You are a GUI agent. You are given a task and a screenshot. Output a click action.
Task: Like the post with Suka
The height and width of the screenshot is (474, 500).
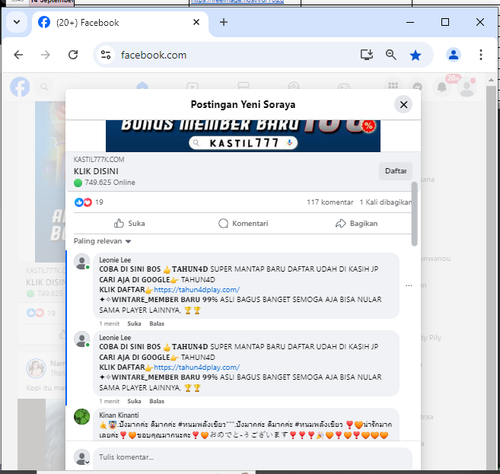pos(129,223)
